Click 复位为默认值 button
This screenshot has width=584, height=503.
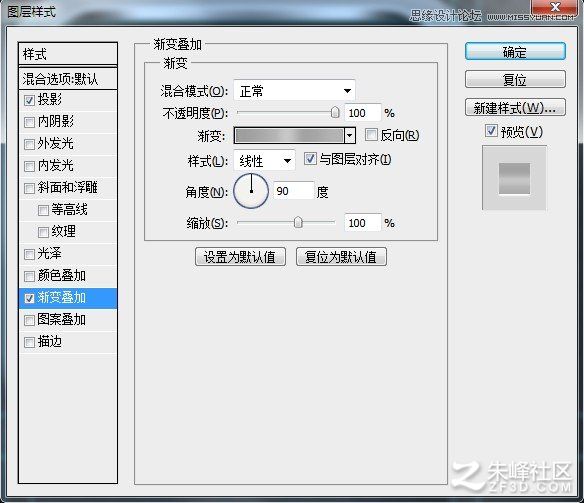point(341,257)
